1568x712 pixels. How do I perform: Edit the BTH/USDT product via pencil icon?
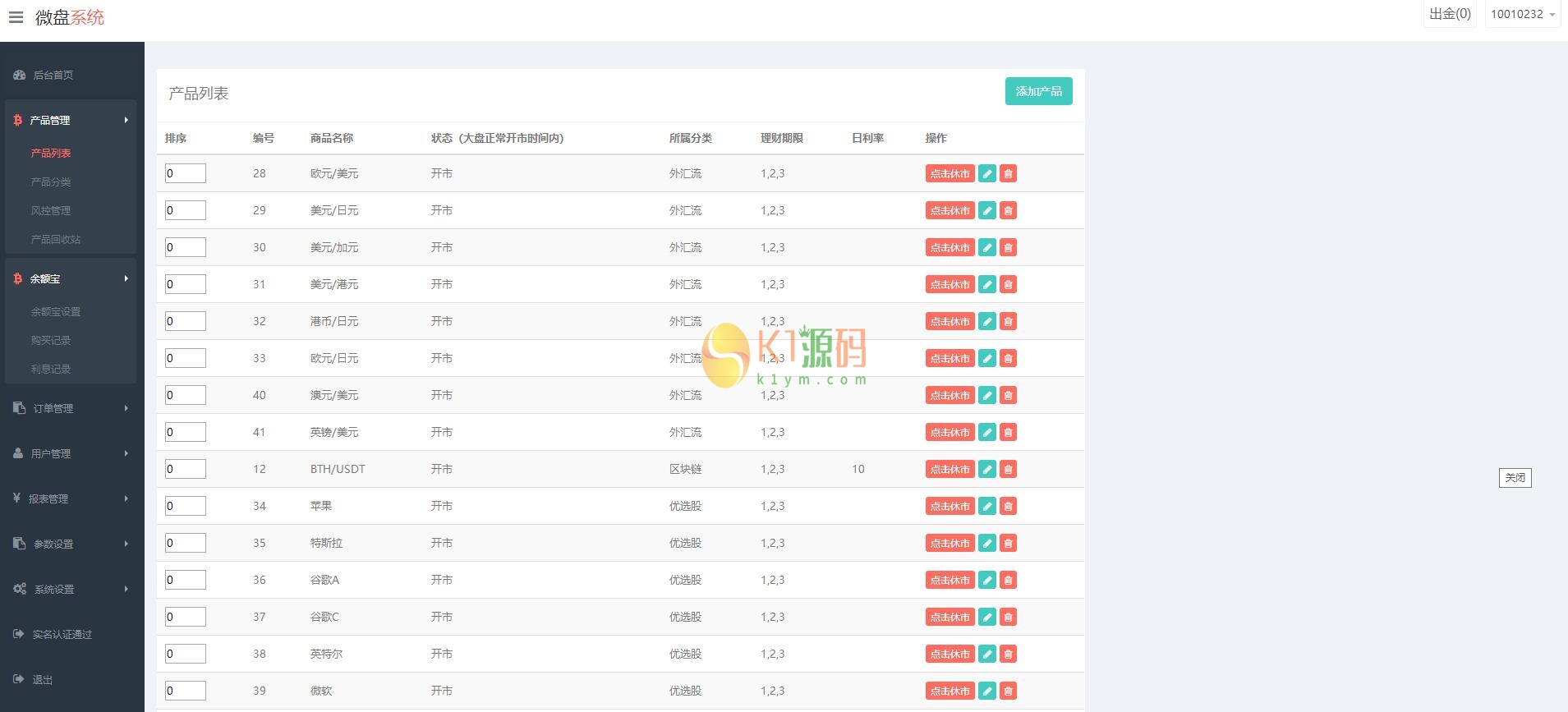(x=987, y=469)
